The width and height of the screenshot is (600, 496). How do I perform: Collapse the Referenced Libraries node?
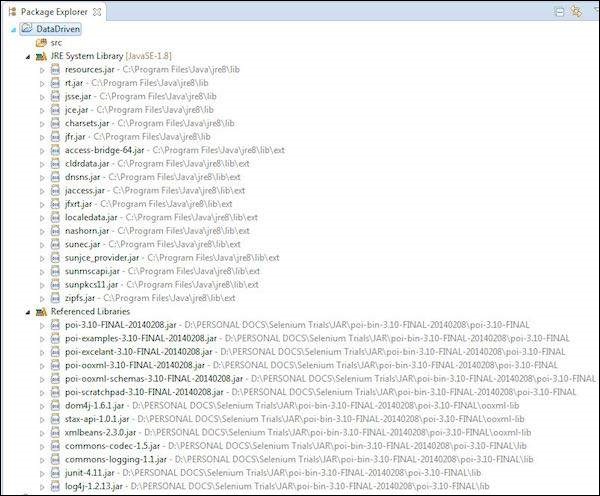(28, 313)
